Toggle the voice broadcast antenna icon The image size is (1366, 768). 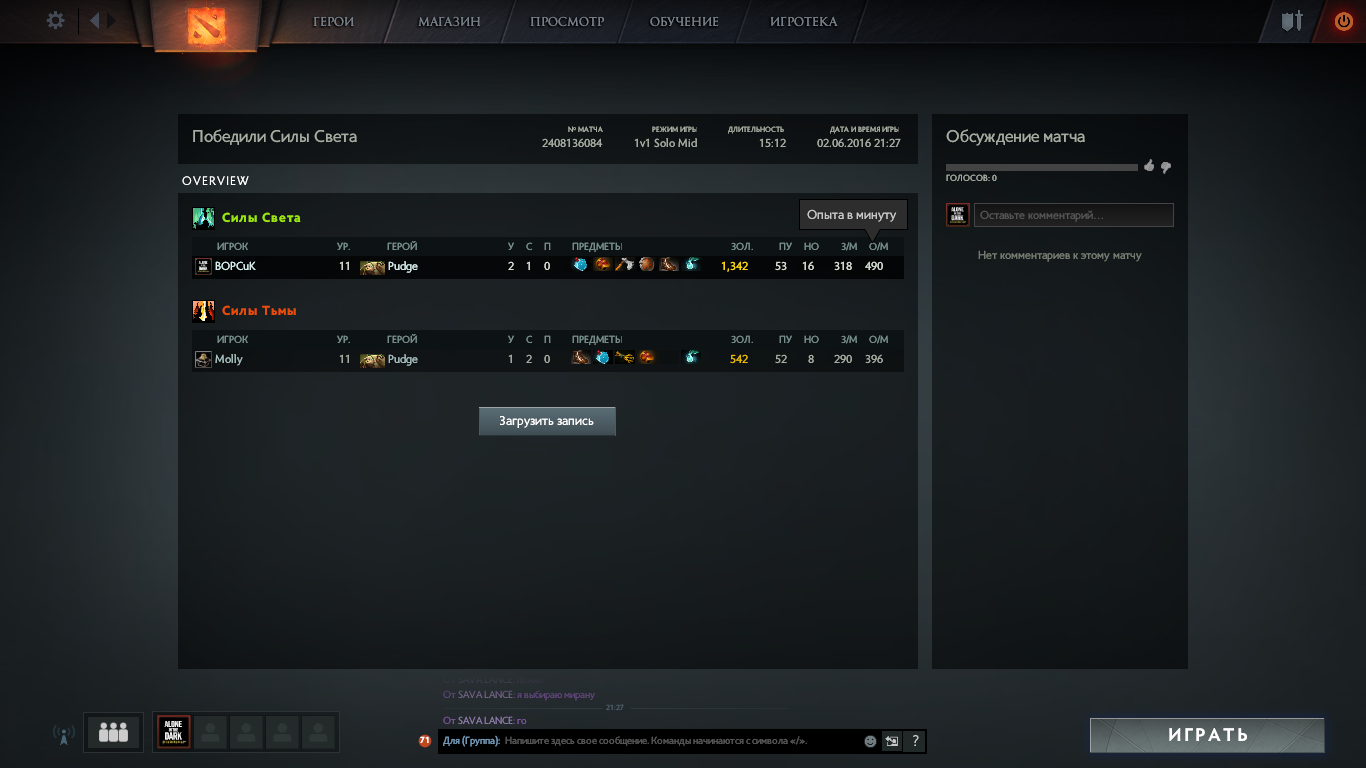pyautogui.click(x=63, y=735)
